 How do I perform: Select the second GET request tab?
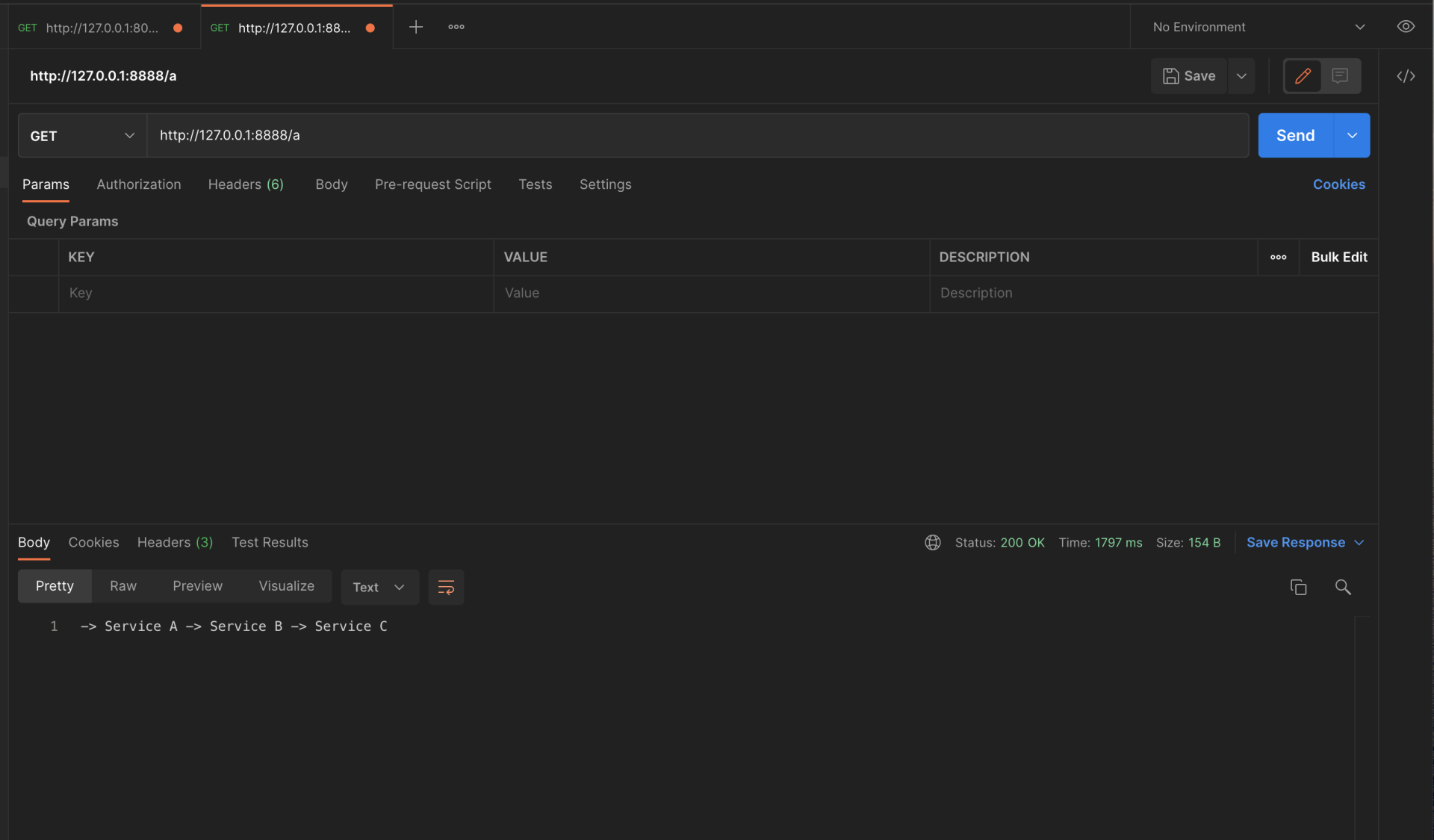295,28
